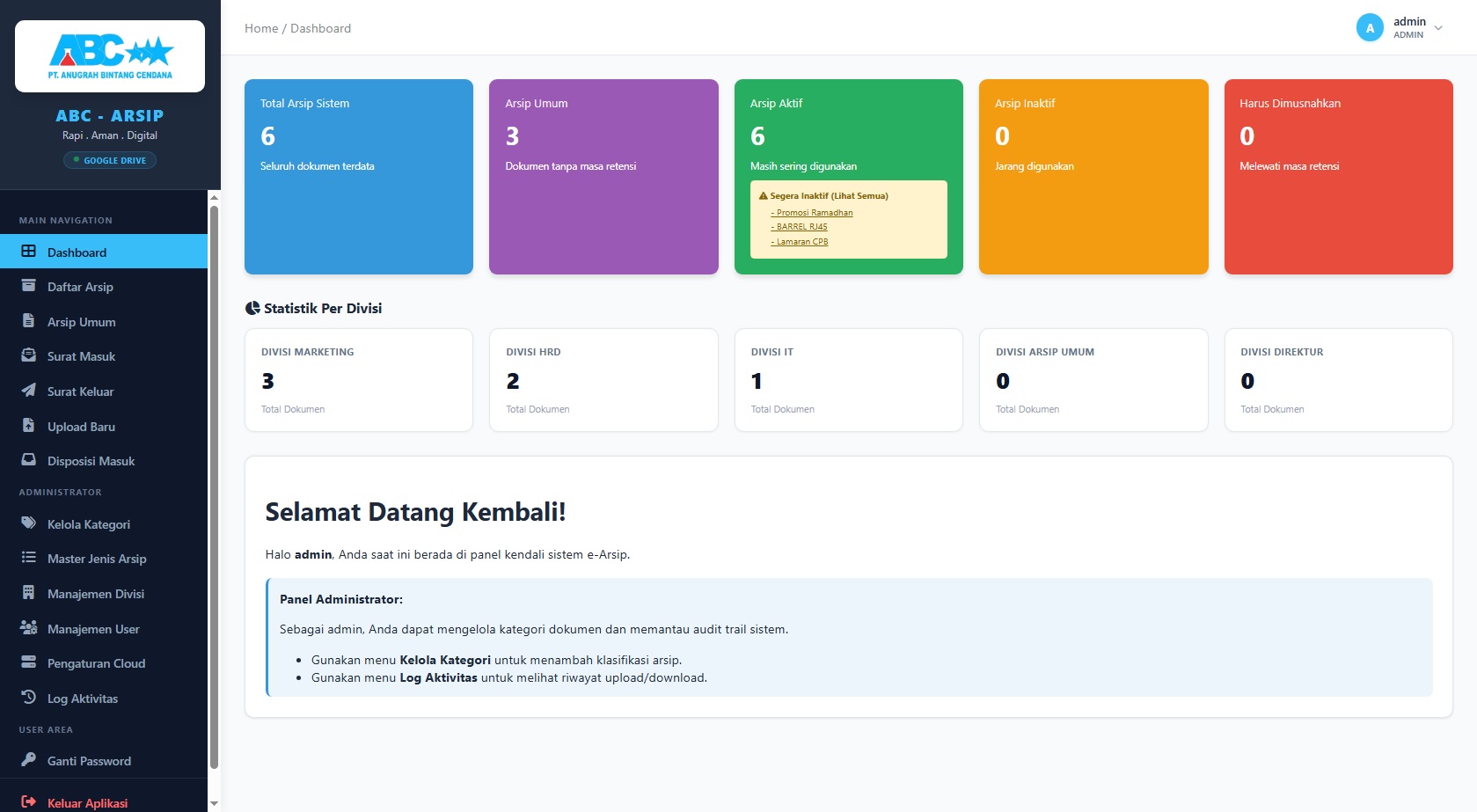Screen dimensions: 1477x812
Task: Click the Surat Keluar paper plane icon
Action: coord(28,391)
